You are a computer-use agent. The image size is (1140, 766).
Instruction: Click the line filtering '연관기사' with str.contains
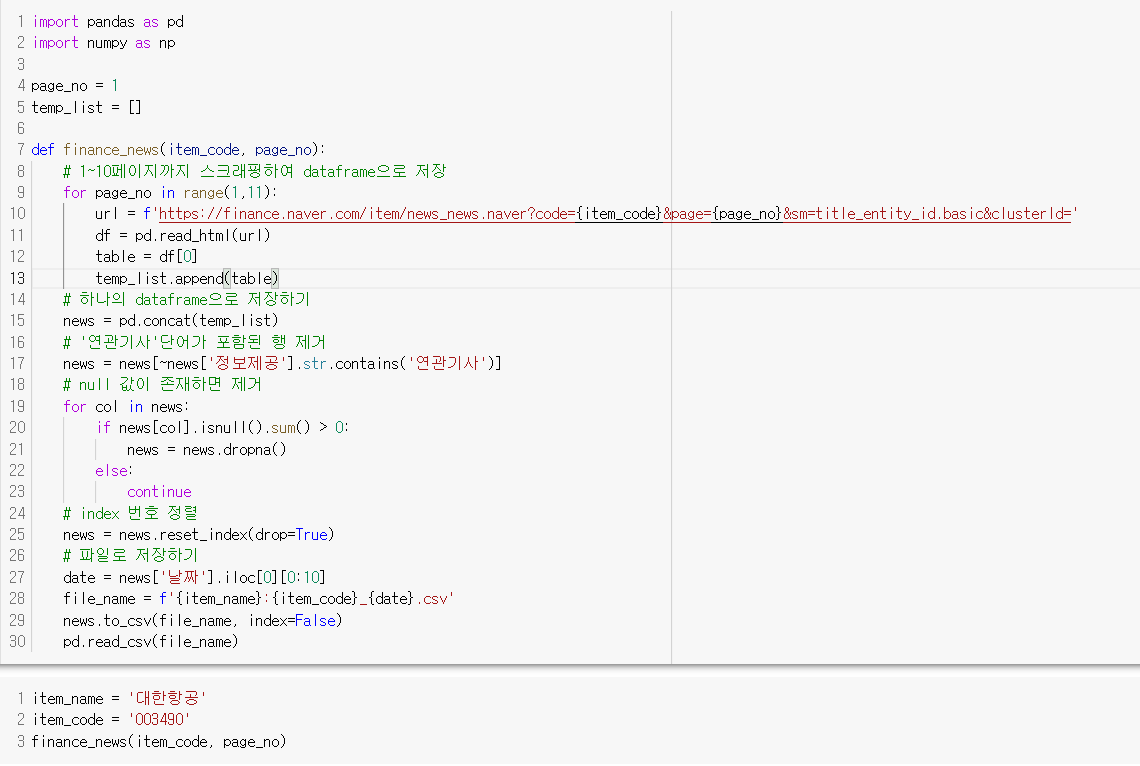coord(282,363)
